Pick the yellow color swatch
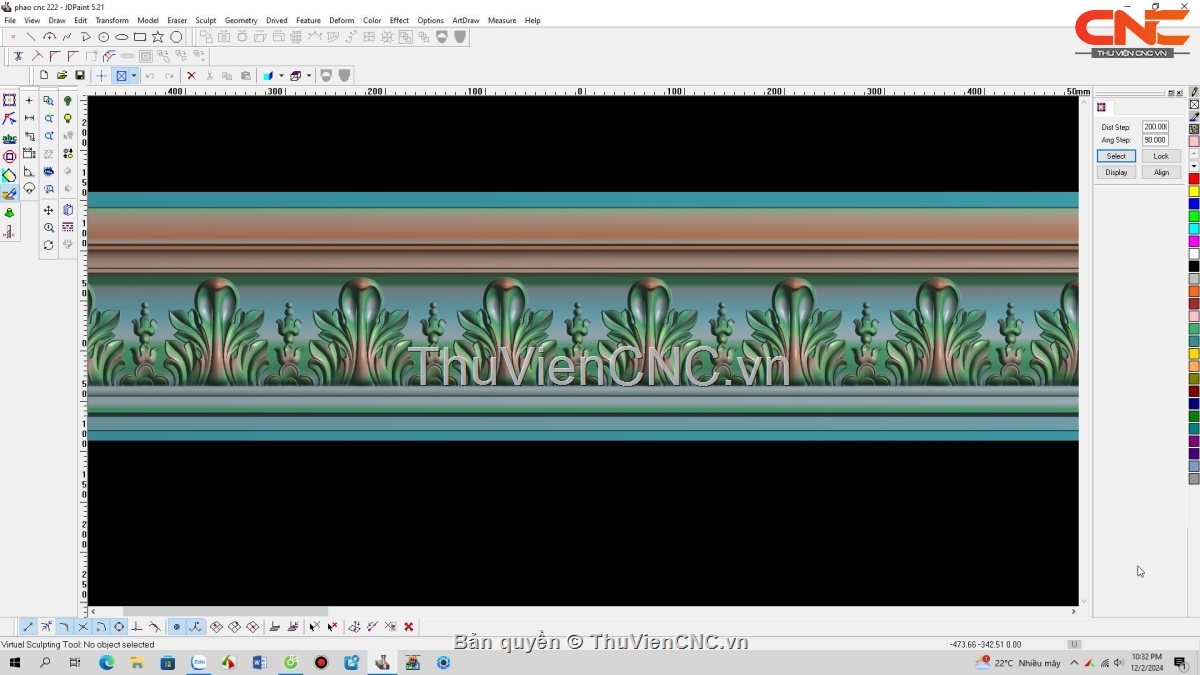Image resolution: width=1200 pixels, height=675 pixels. point(1194,191)
